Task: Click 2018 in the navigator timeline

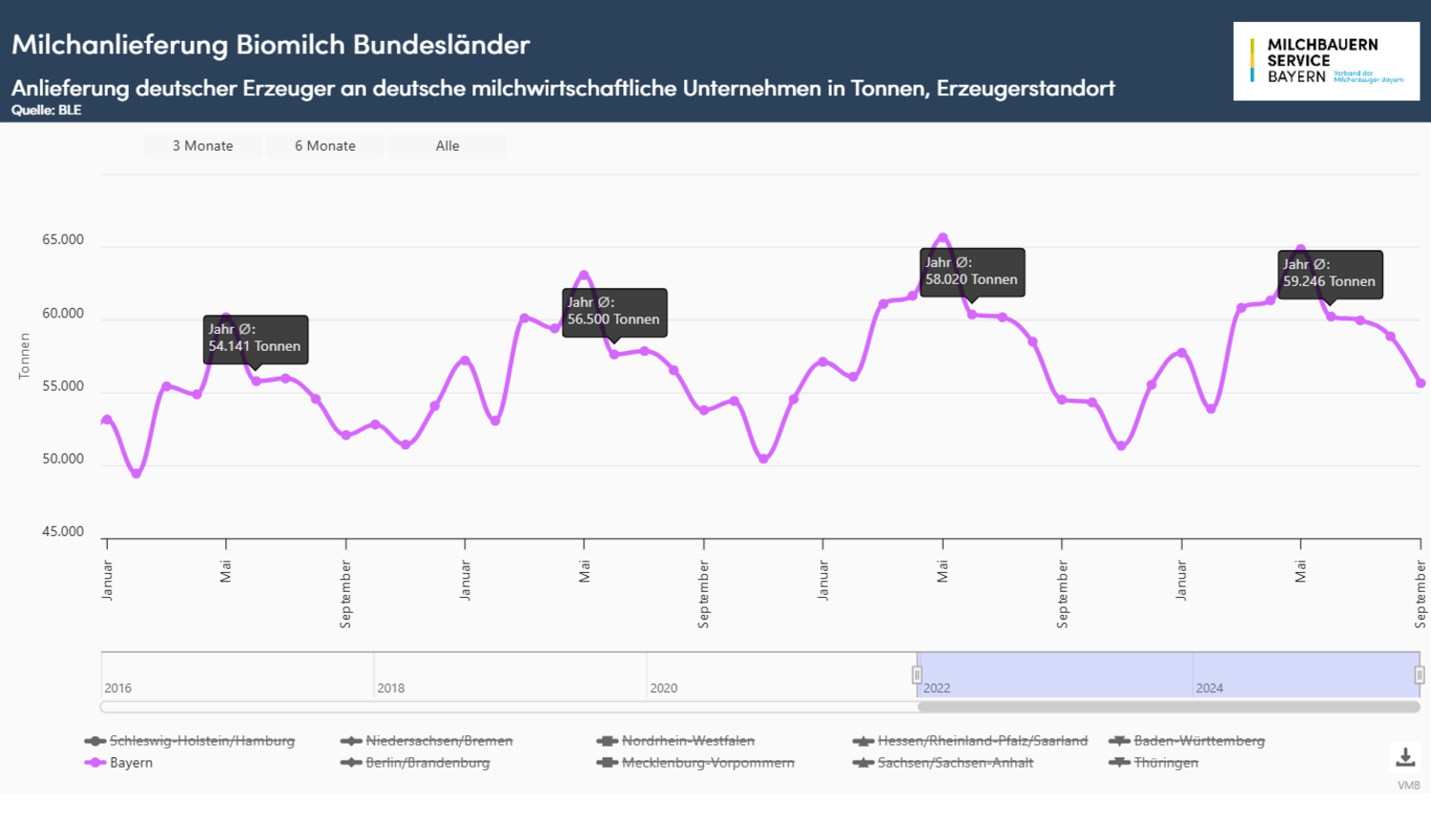Action: (x=391, y=687)
